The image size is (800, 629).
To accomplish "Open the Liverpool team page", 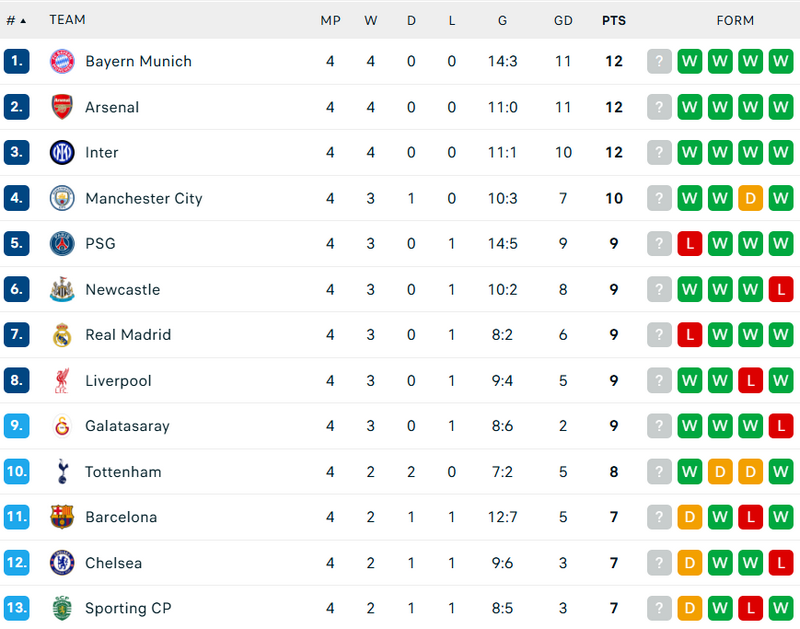I will [x=118, y=381].
